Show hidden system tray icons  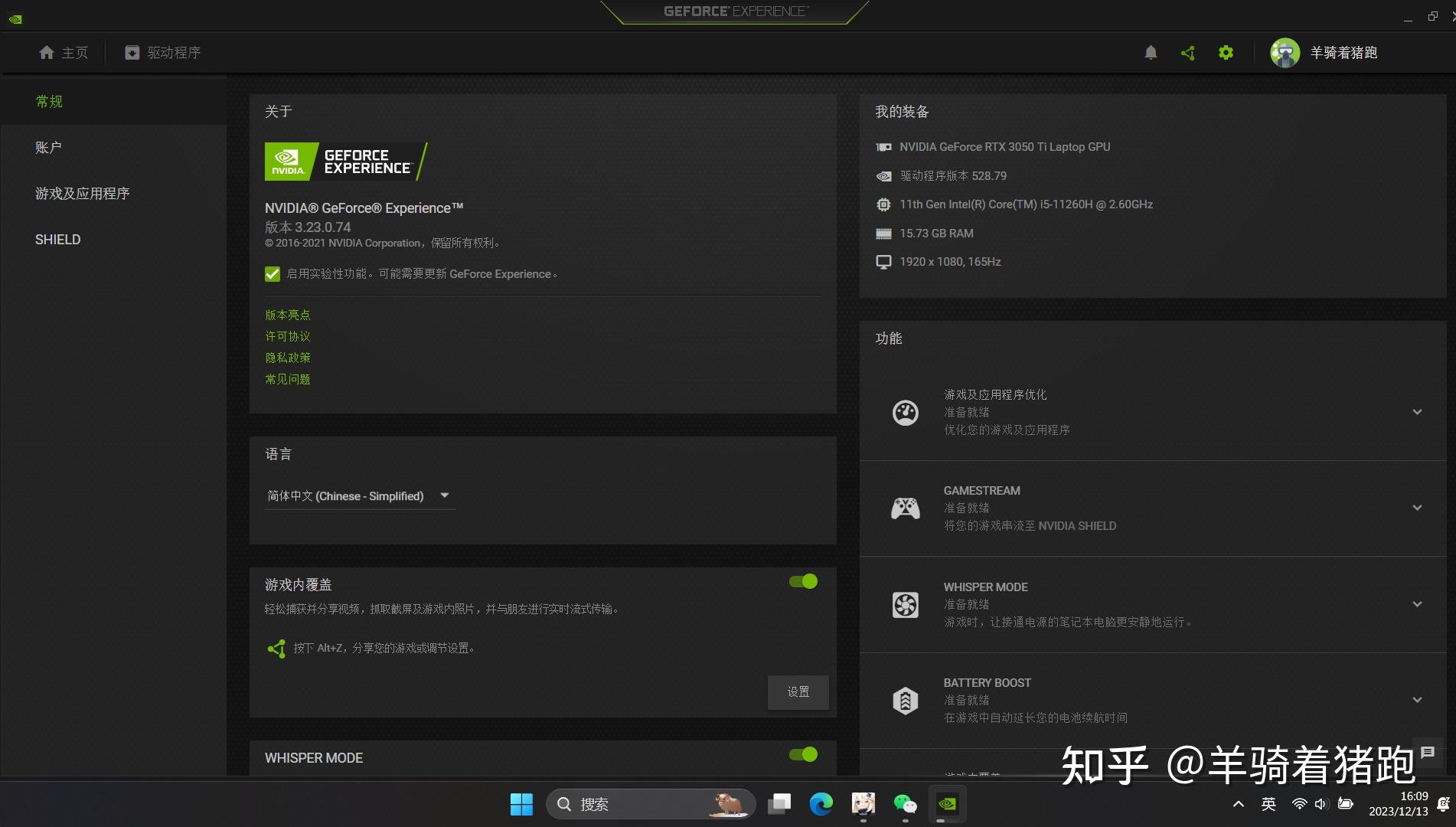tap(1238, 804)
